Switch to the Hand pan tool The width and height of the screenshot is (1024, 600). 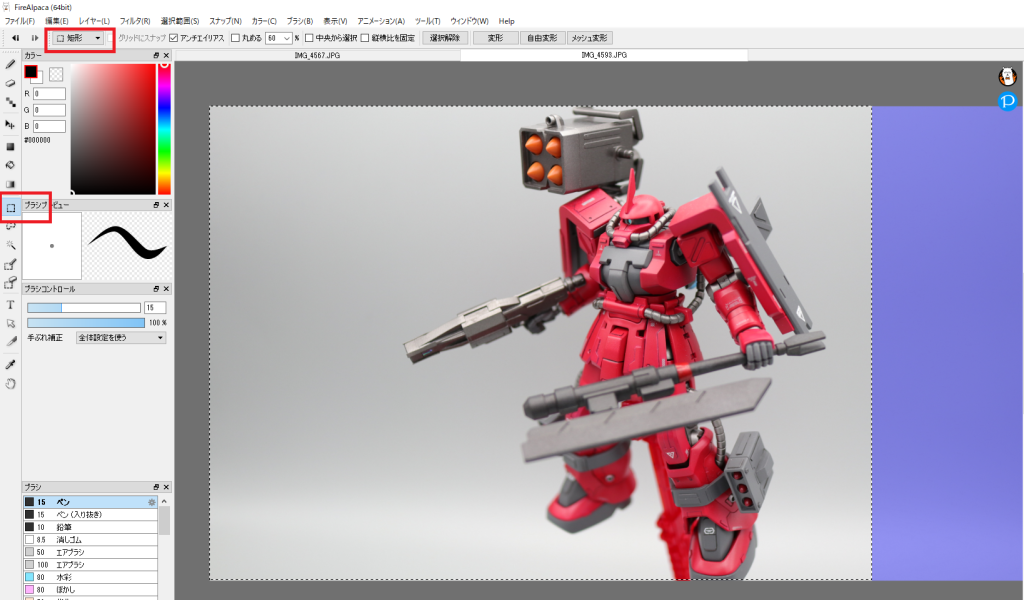click(x=10, y=384)
